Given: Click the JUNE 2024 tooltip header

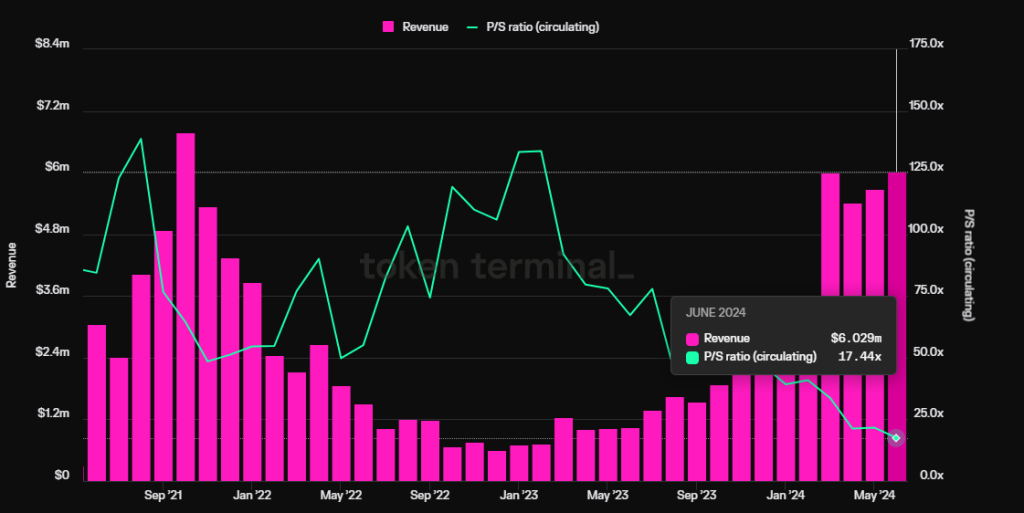Looking at the screenshot, I should 716,313.
